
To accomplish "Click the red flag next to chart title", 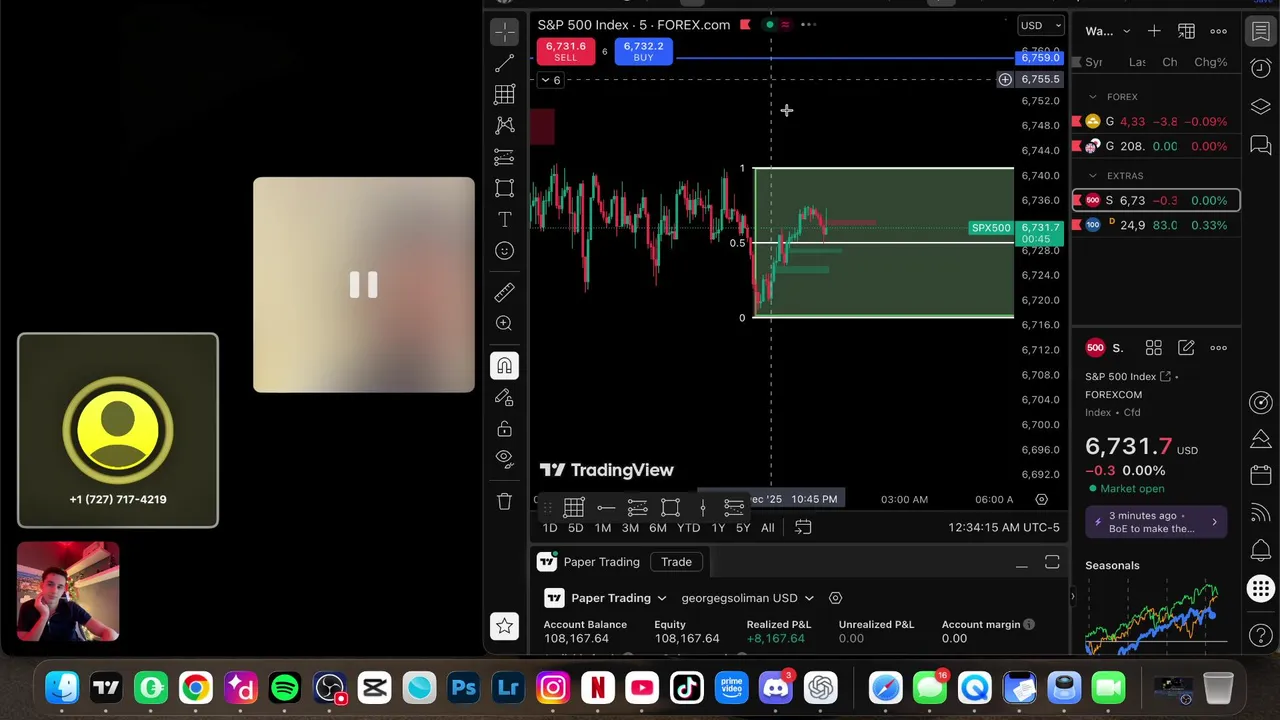I will pyautogui.click(x=745, y=24).
